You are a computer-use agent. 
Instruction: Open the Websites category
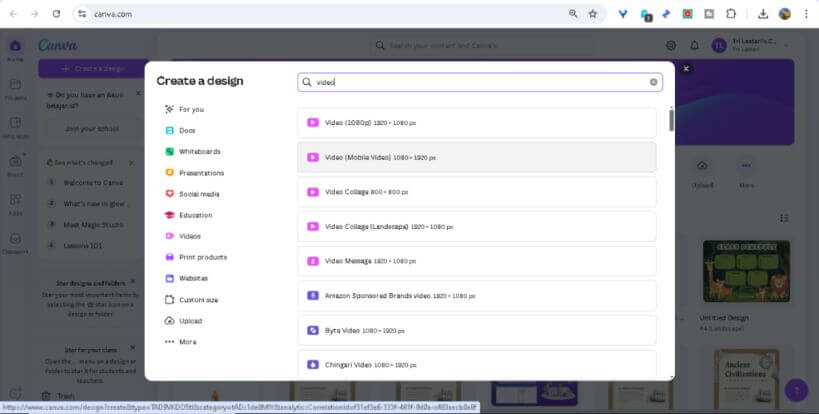click(186, 278)
